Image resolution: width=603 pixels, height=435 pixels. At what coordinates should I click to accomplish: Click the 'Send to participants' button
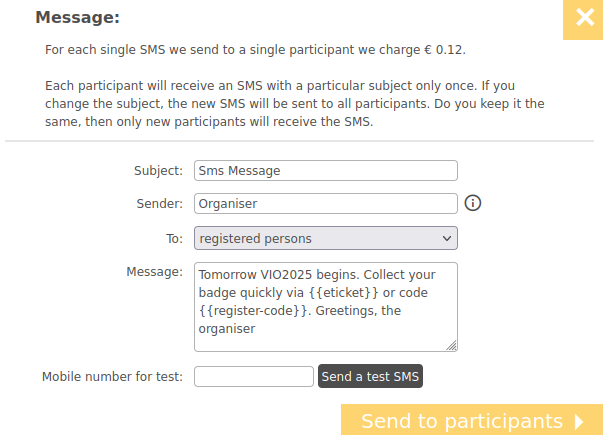click(472, 420)
